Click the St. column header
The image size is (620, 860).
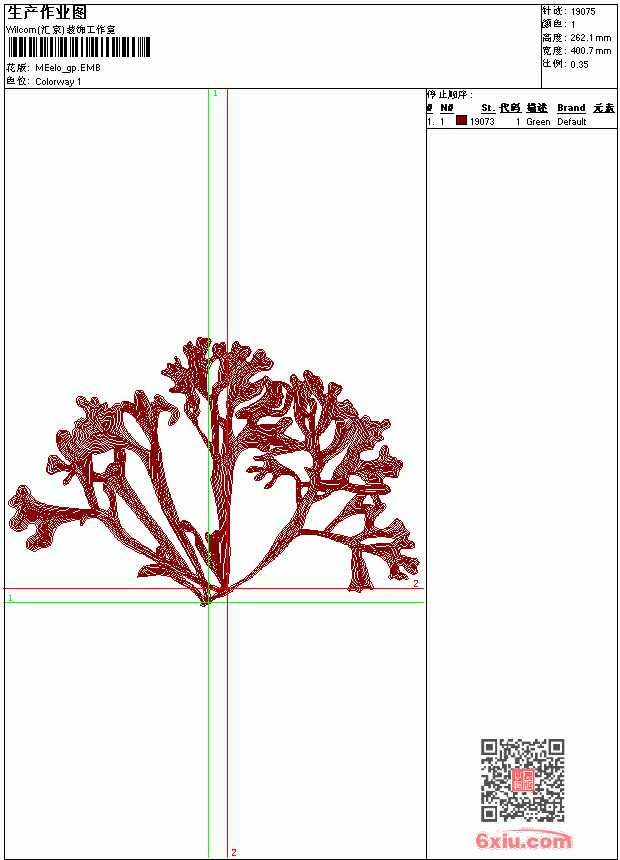[488, 108]
